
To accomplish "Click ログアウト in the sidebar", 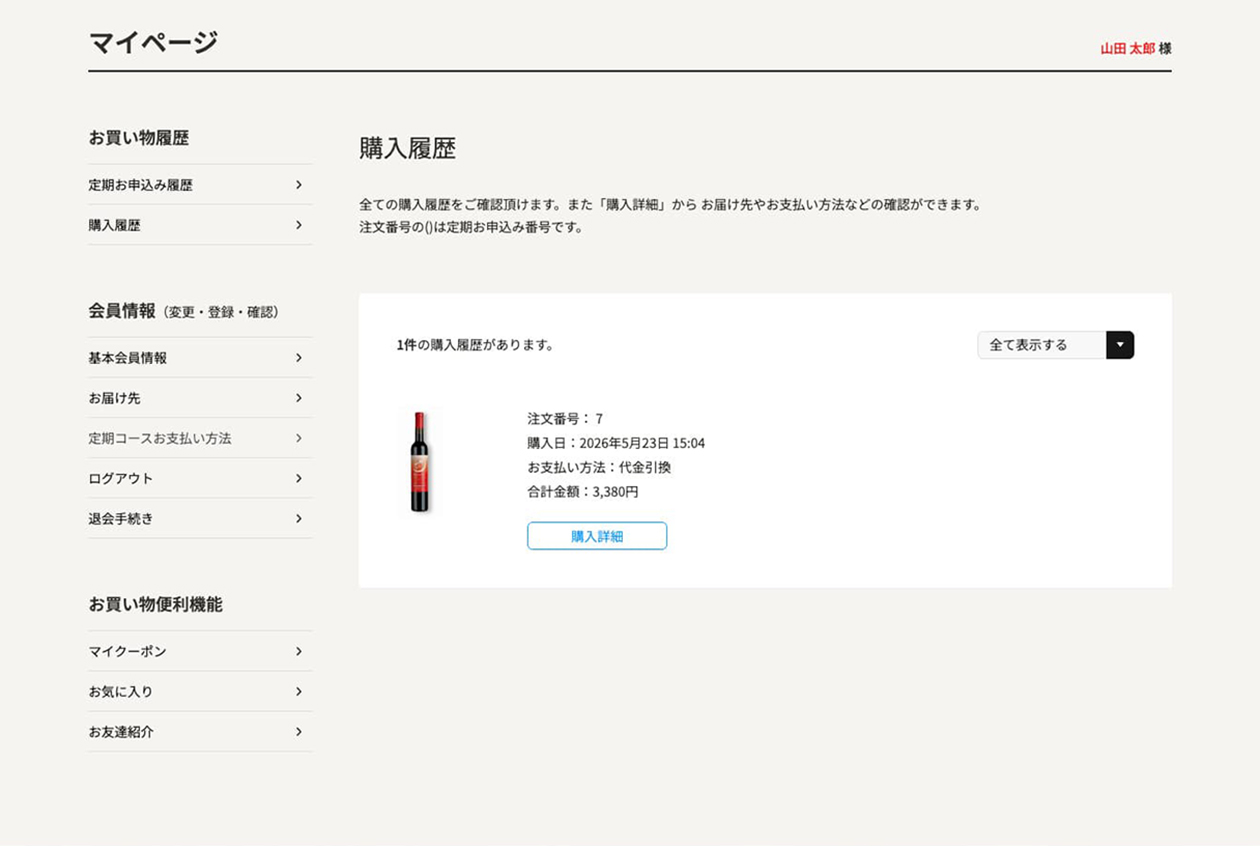I will (x=200, y=478).
